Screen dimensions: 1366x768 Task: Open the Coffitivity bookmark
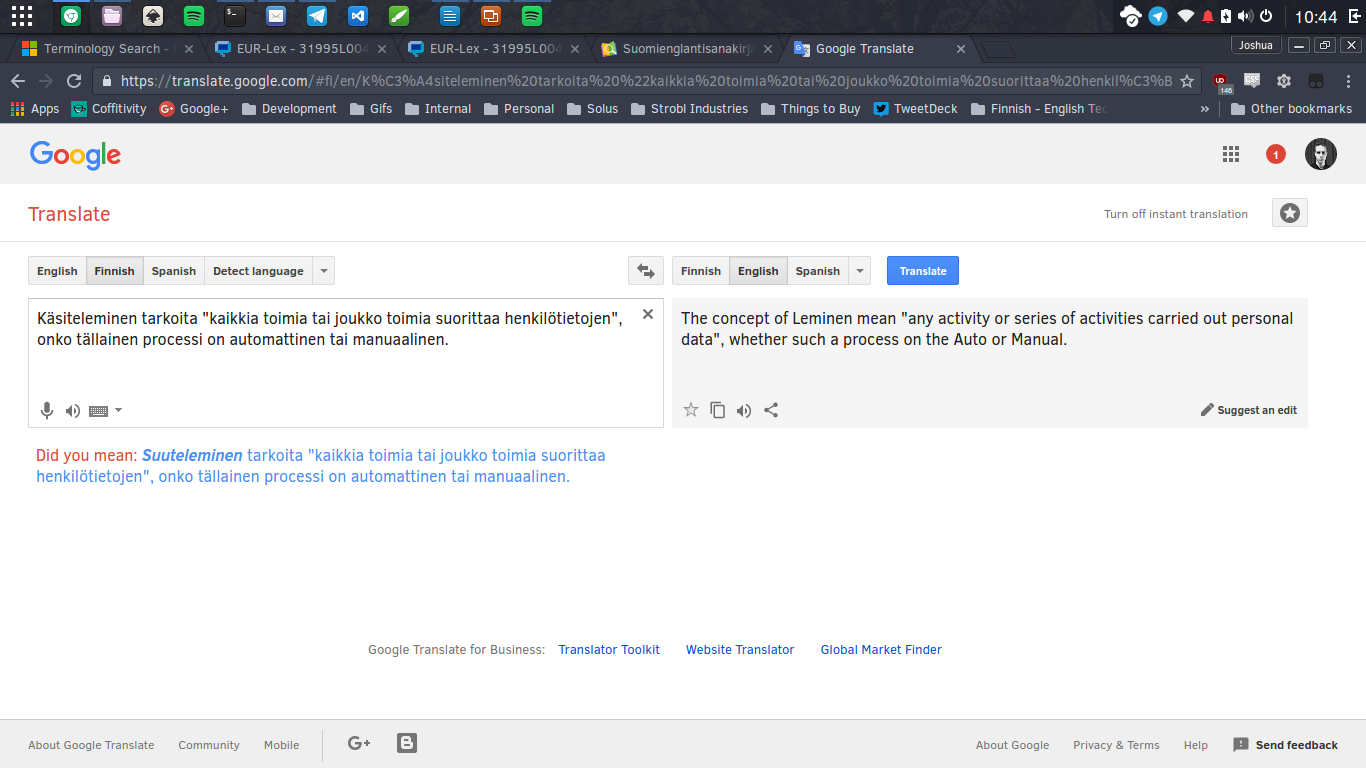coord(109,109)
